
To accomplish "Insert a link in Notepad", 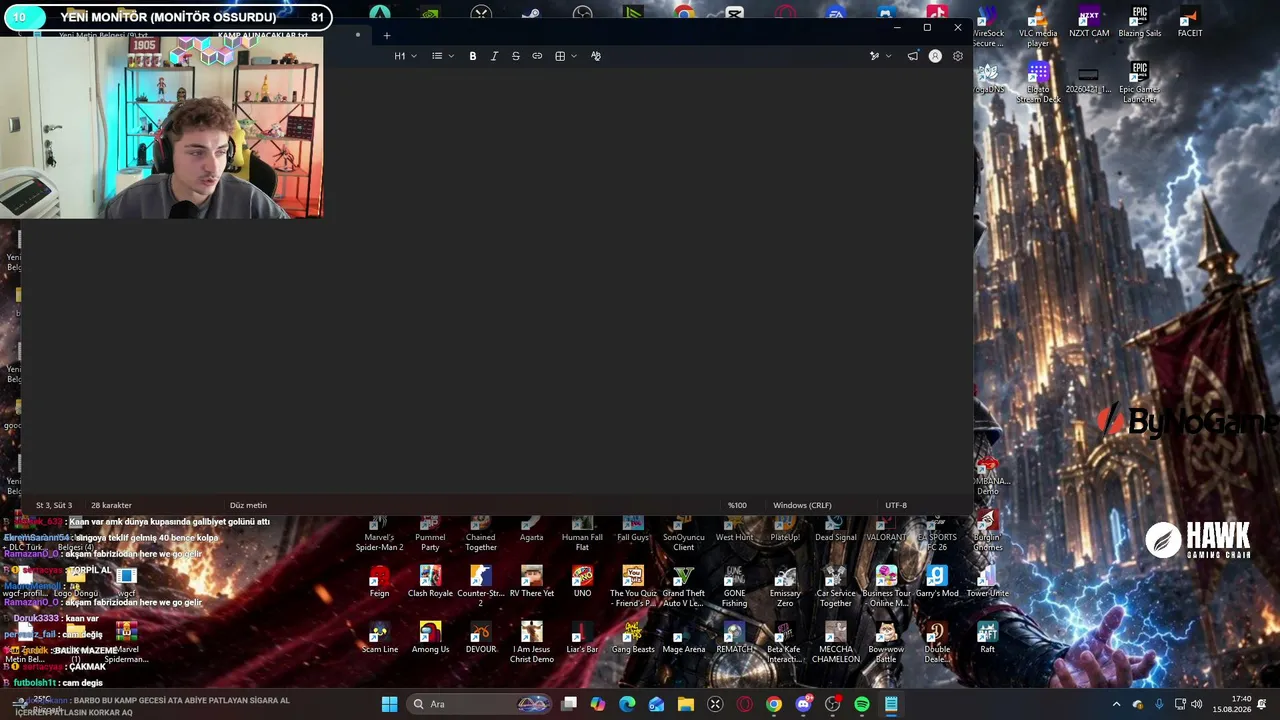I will tap(537, 56).
